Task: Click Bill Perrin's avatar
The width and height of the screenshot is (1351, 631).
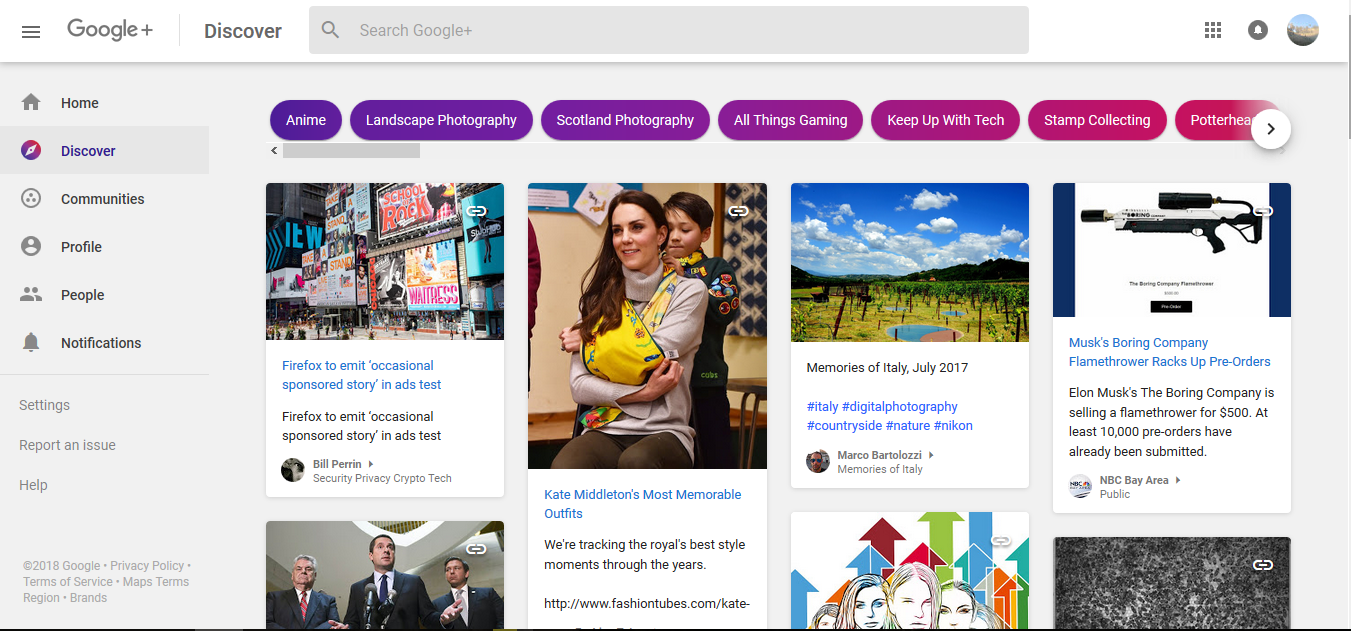Action: (293, 470)
